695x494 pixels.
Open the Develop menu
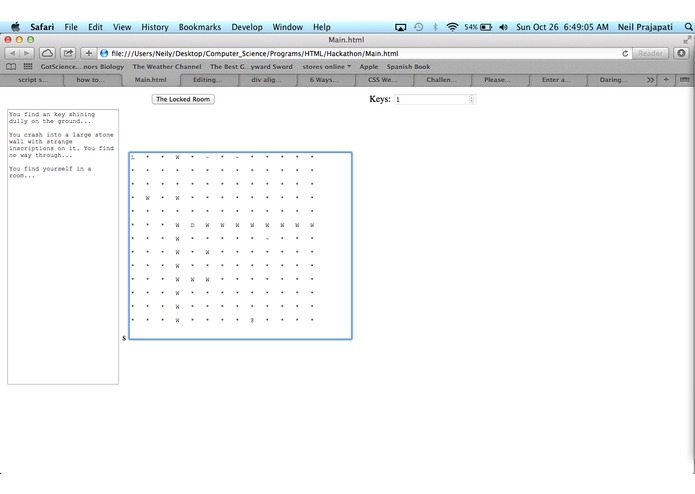[247, 27]
